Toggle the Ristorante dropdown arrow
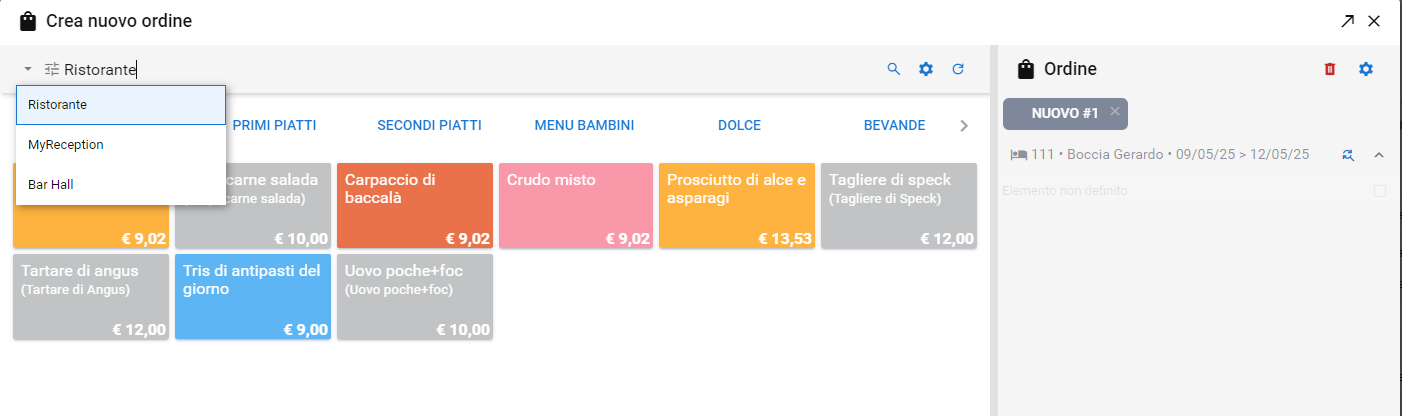 [x=28, y=69]
